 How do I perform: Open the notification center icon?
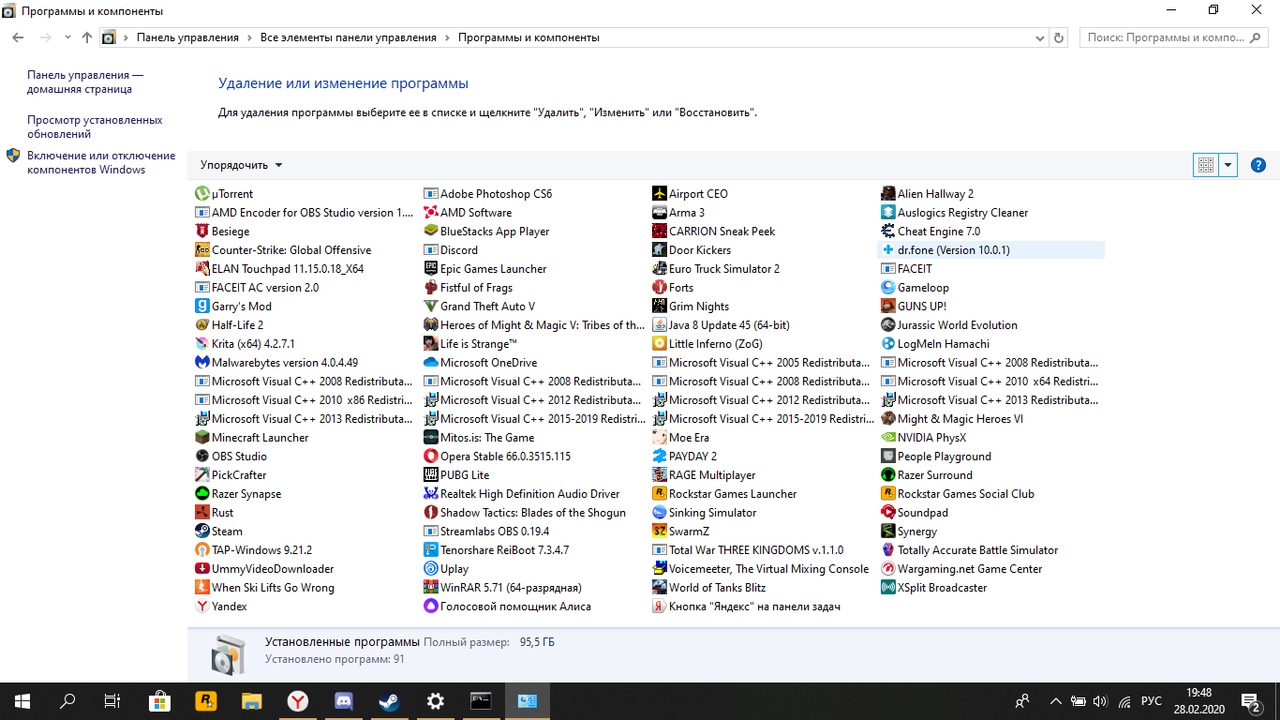pyautogui.click(x=1250, y=701)
